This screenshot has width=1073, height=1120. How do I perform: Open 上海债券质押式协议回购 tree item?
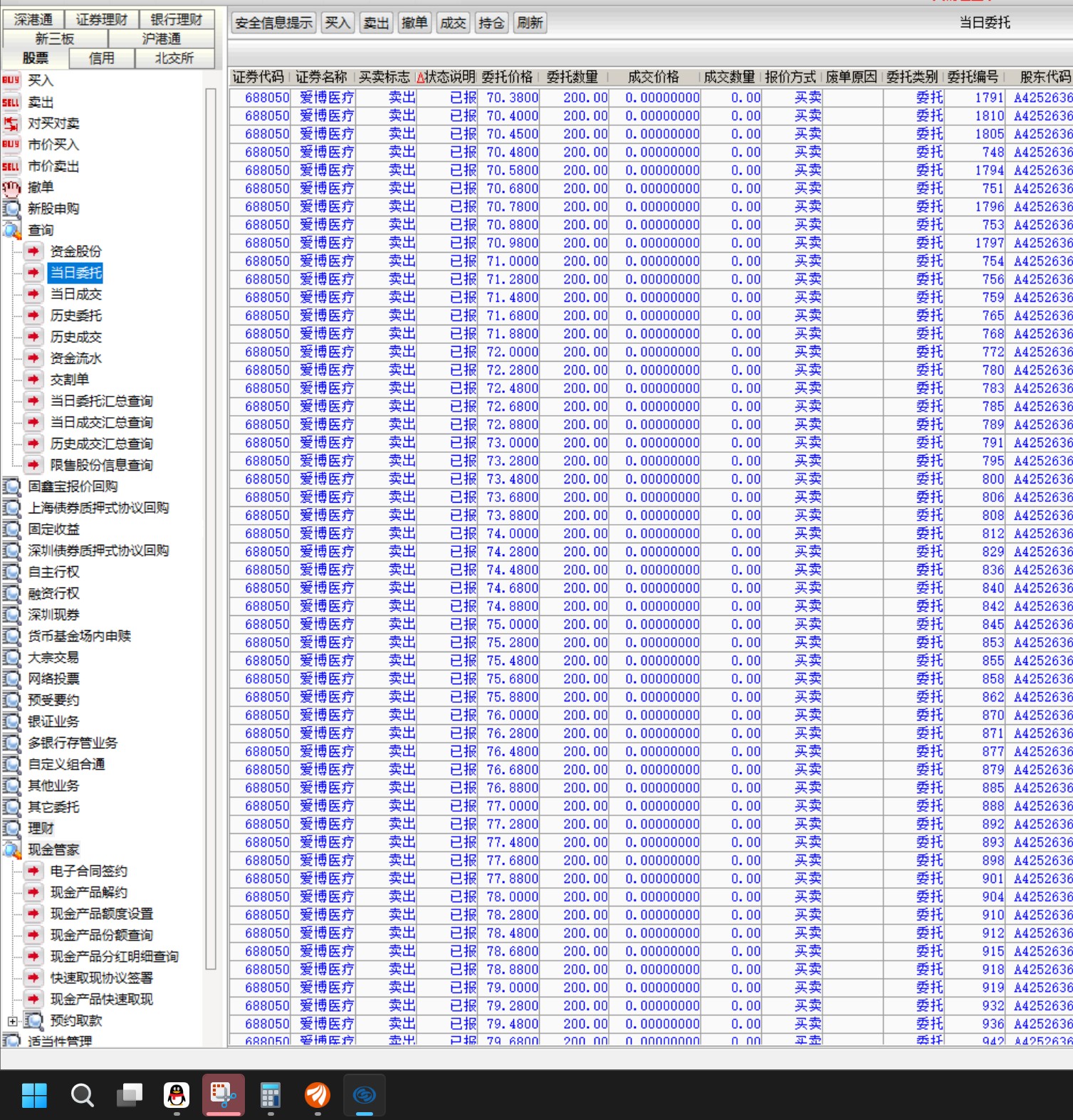click(98, 508)
